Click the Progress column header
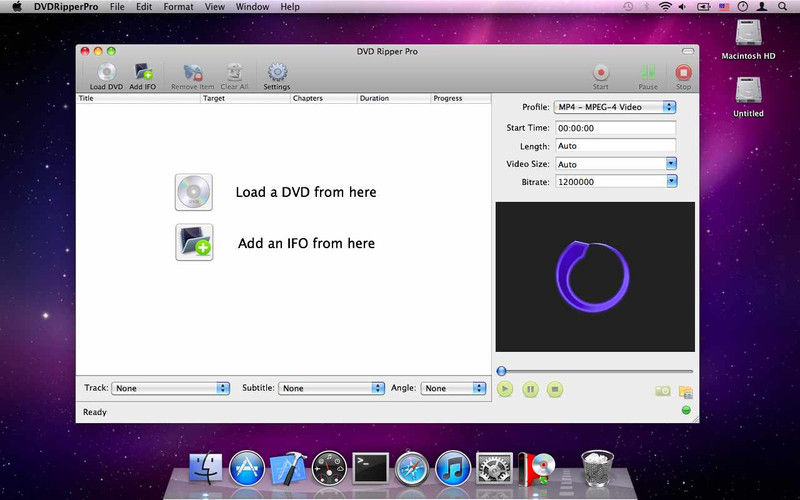Image resolution: width=800 pixels, height=500 pixels. (461, 98)
